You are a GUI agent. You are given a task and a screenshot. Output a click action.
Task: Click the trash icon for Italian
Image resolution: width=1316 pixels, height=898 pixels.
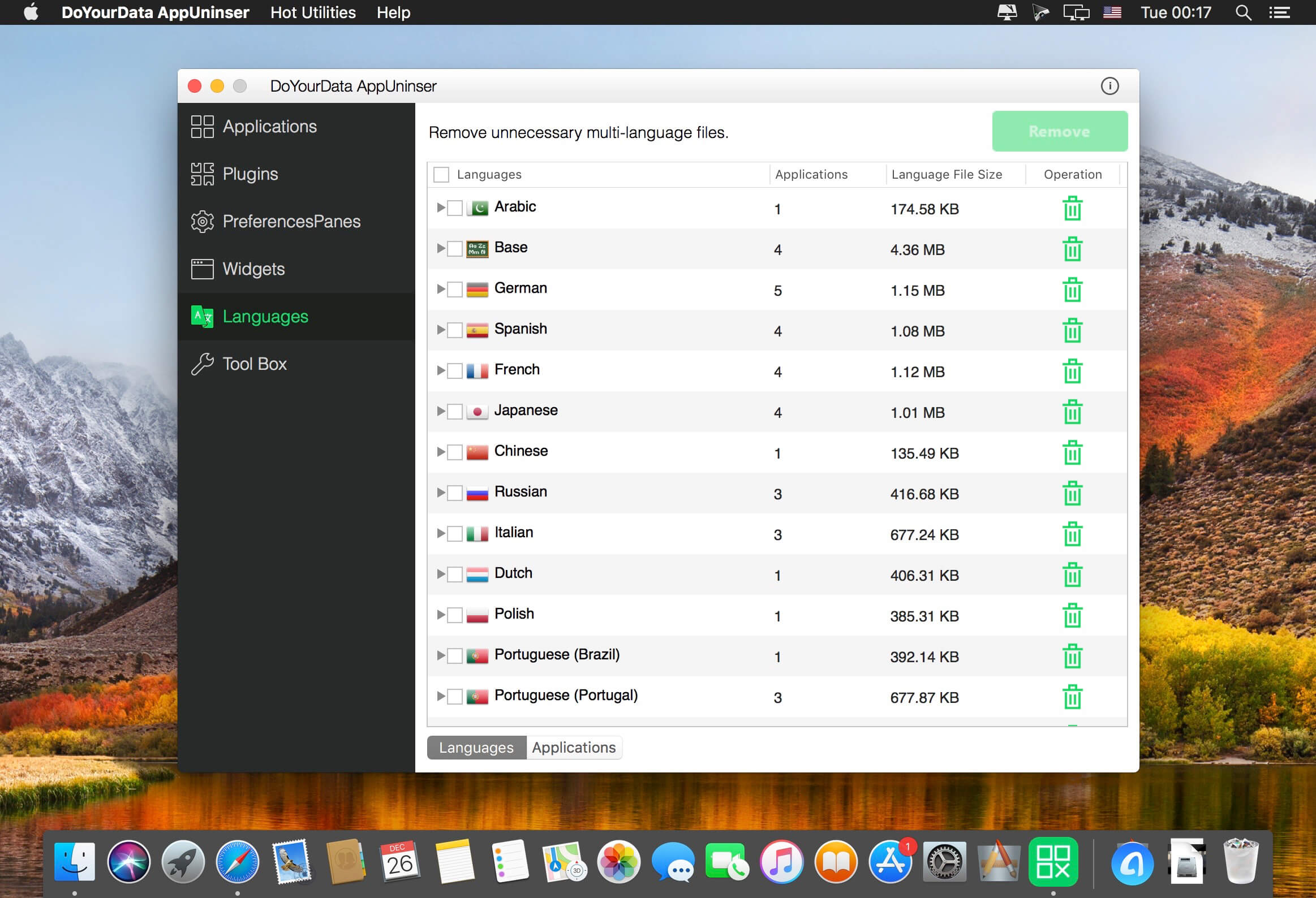pyautogui.click(x=1072, y=534)
